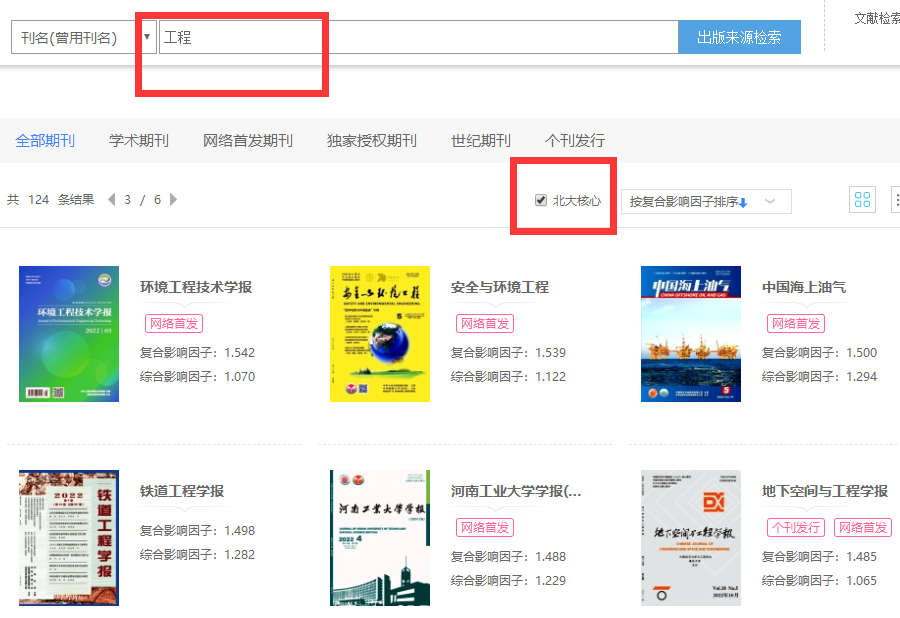Screen dimensions: 900x618
Task: Expand the 刊名(曾用刊名) search field dropdown
Action: click(x=148, y=37)
